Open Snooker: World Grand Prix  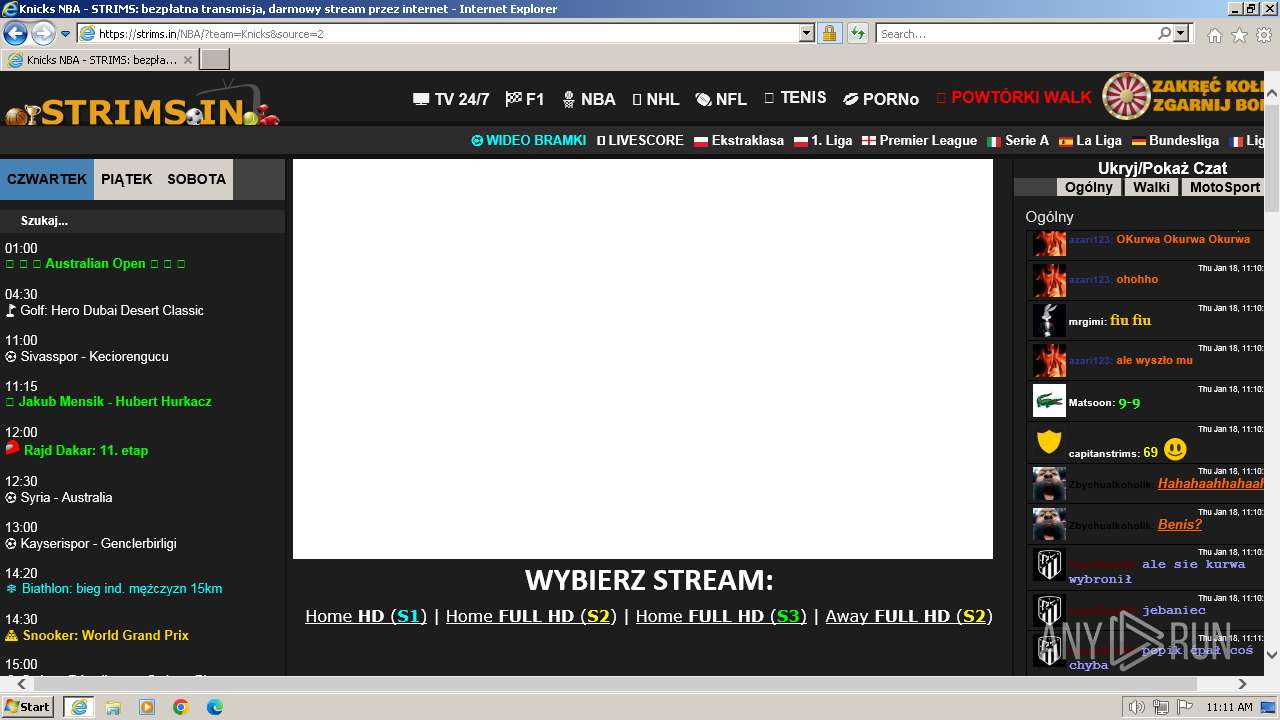point(97,635)
